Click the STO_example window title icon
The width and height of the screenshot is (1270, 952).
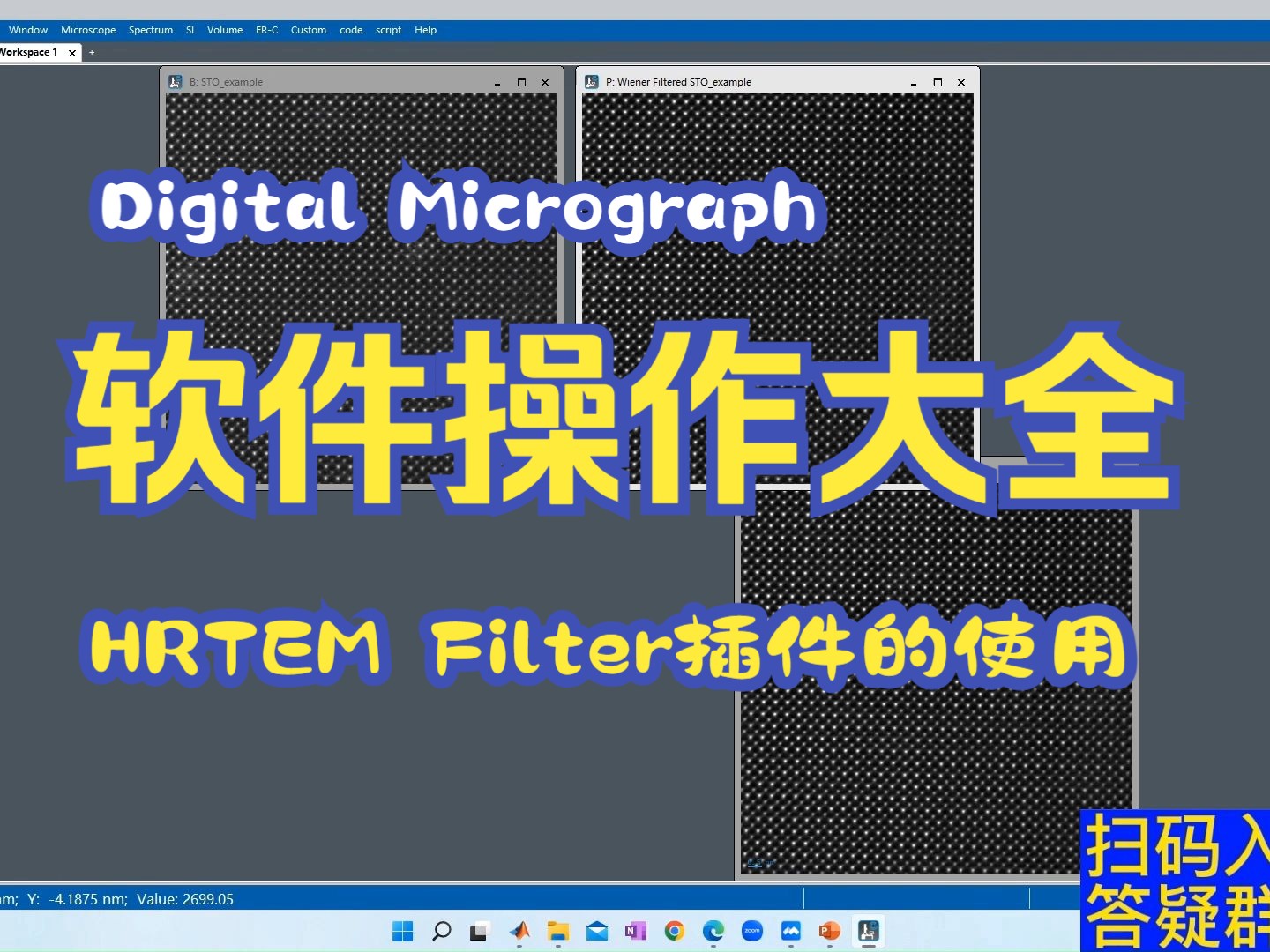pos(176,82)
